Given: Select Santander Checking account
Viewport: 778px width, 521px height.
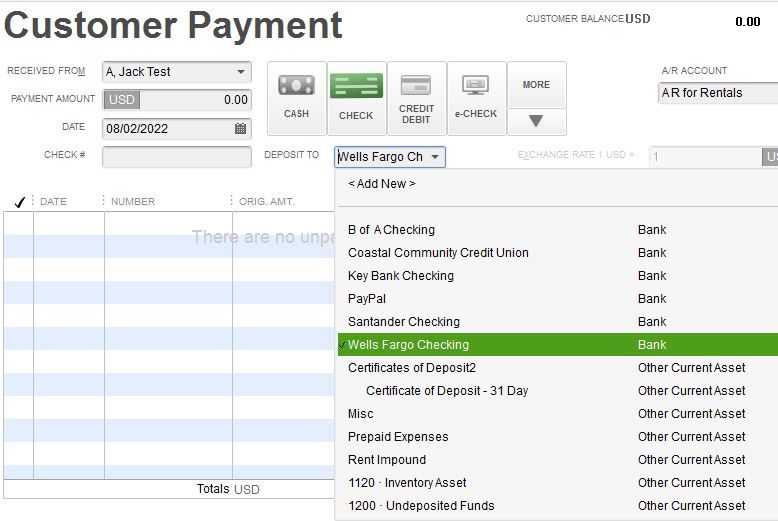Looking at the screenshot, I should [558, 322].
